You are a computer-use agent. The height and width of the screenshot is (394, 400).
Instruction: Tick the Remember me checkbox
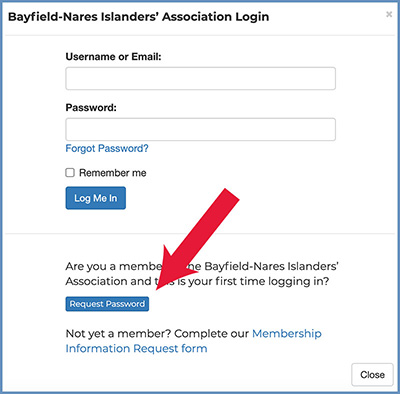click(x=70, y=172)
